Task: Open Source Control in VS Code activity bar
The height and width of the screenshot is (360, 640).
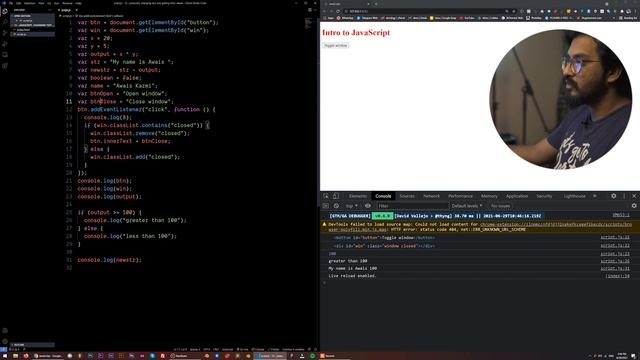Action: click(x=5, y=33)
